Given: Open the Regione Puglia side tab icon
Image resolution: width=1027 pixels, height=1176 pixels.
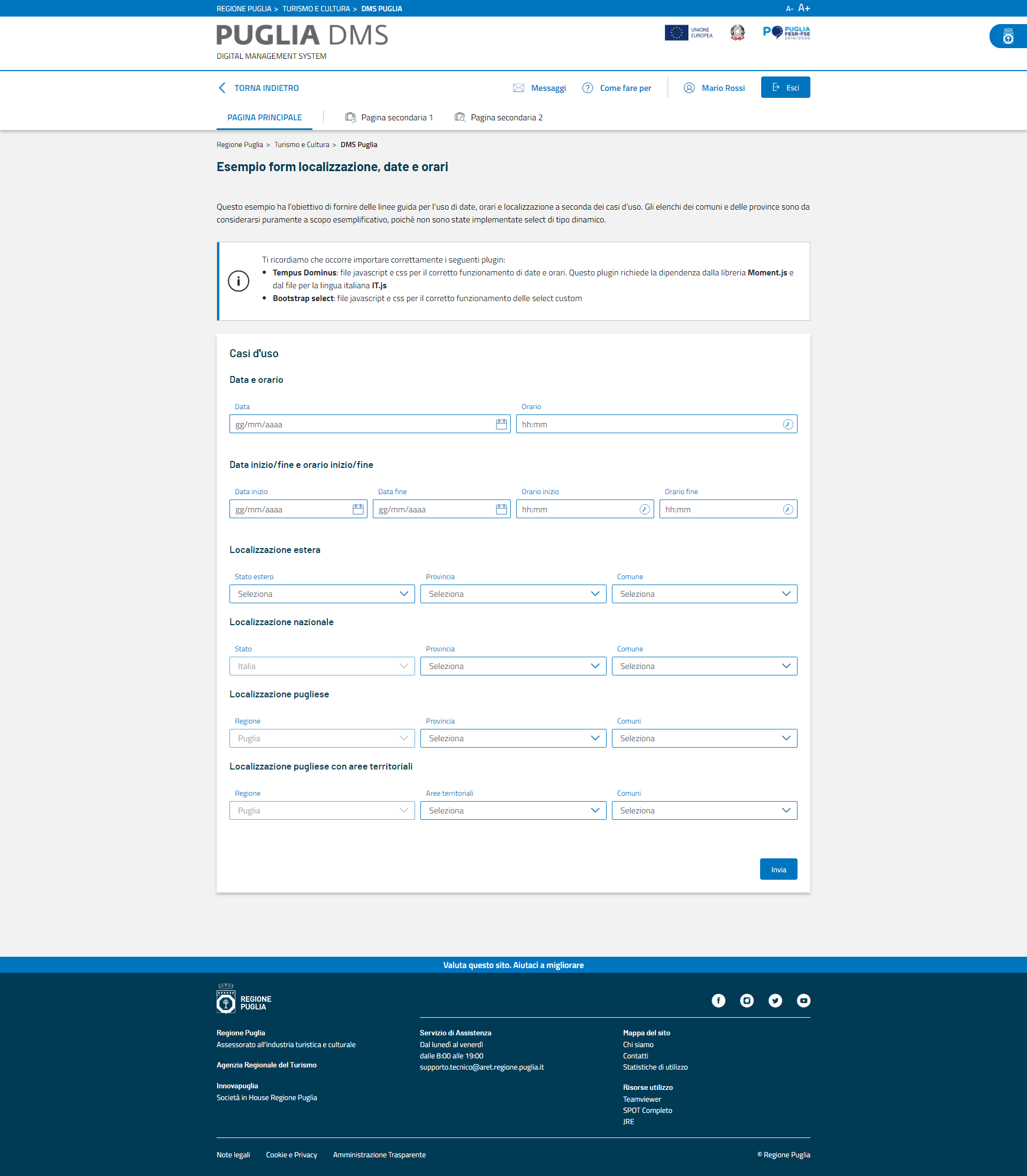Looking at the screenshot, I should pyautogui.click(x=1008, y=36).
